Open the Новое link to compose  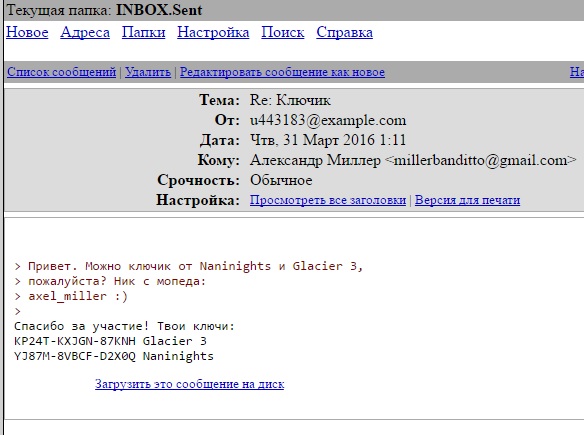[27, 32]
